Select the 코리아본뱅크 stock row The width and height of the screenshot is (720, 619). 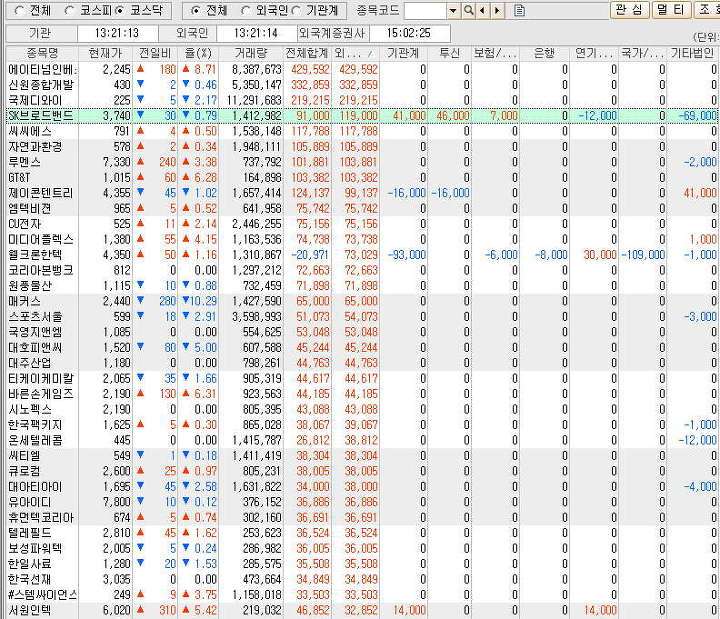click(363, 270)
